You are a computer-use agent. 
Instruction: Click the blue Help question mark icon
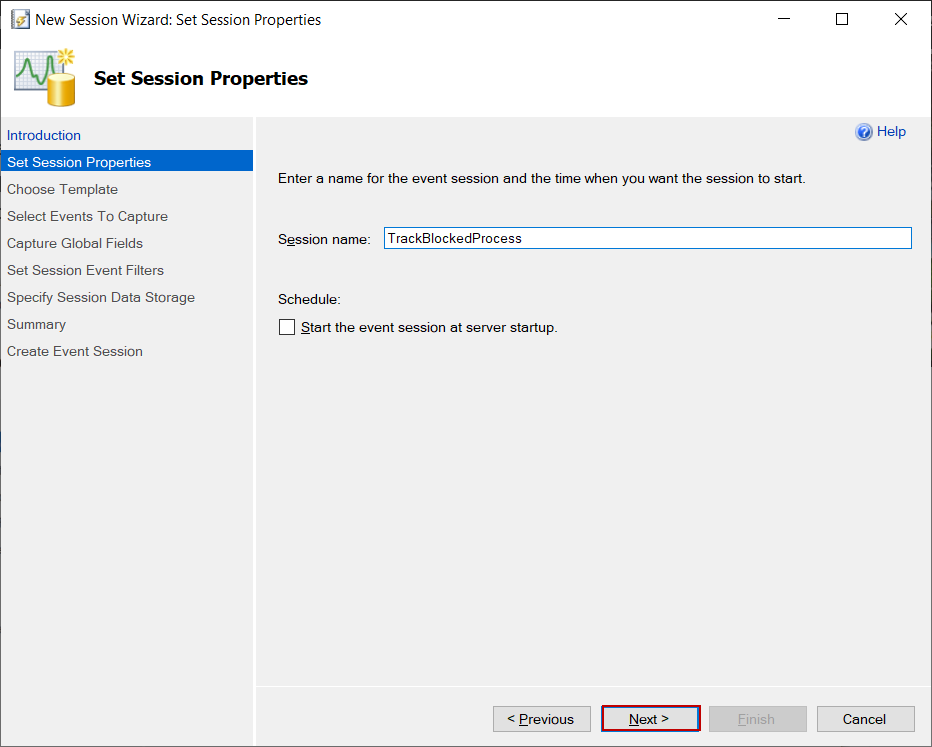pyautogui.click(x=864, y=132)
